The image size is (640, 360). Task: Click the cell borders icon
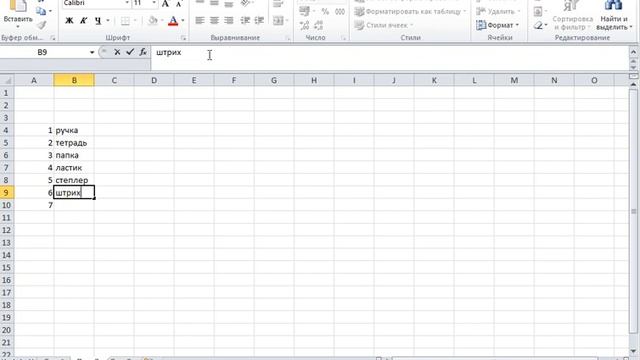click(x=125, y=20)
